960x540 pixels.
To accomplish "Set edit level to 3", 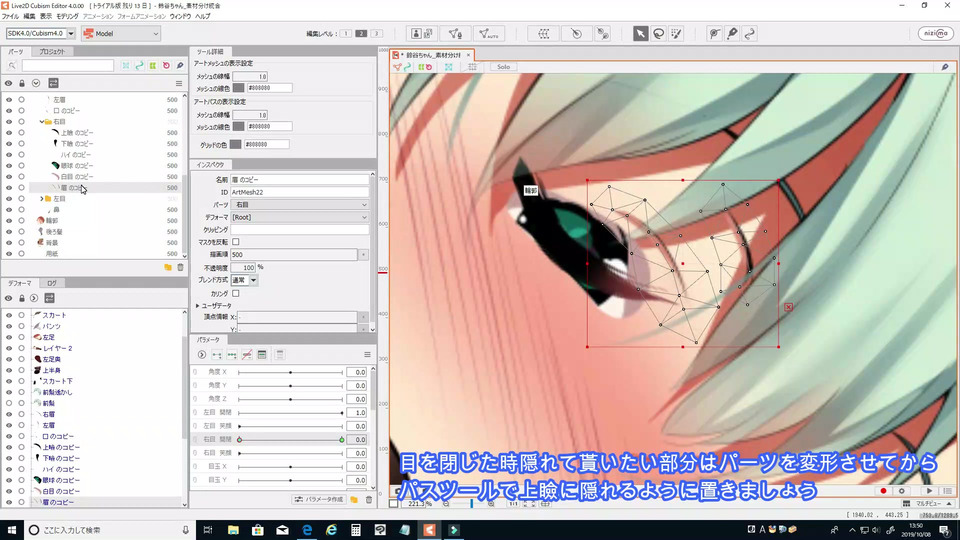I will [x=377, y=34].
